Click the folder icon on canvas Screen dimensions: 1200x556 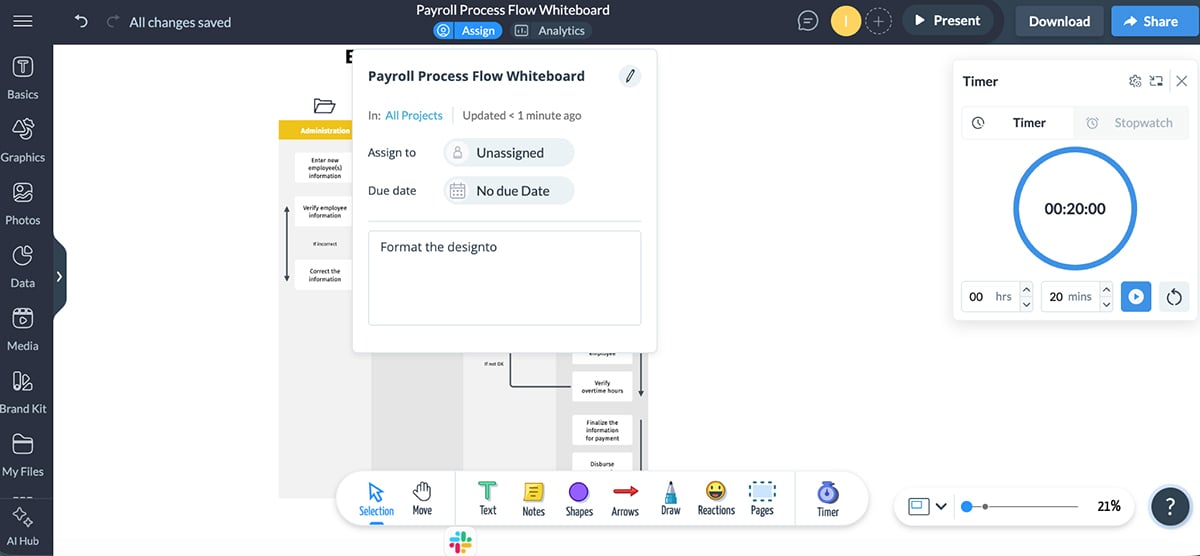click(324, 105)
